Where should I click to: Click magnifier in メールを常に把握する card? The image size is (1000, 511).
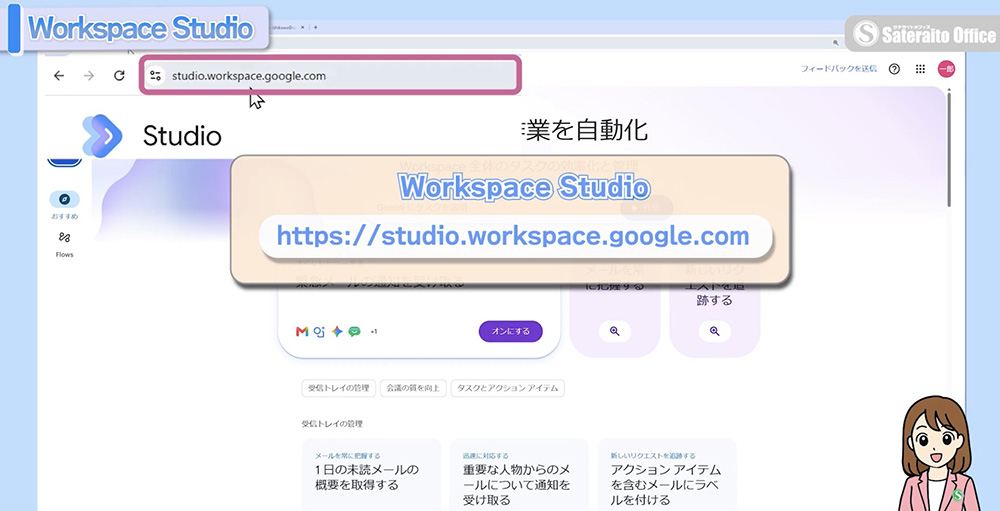[x=615, y=331]
